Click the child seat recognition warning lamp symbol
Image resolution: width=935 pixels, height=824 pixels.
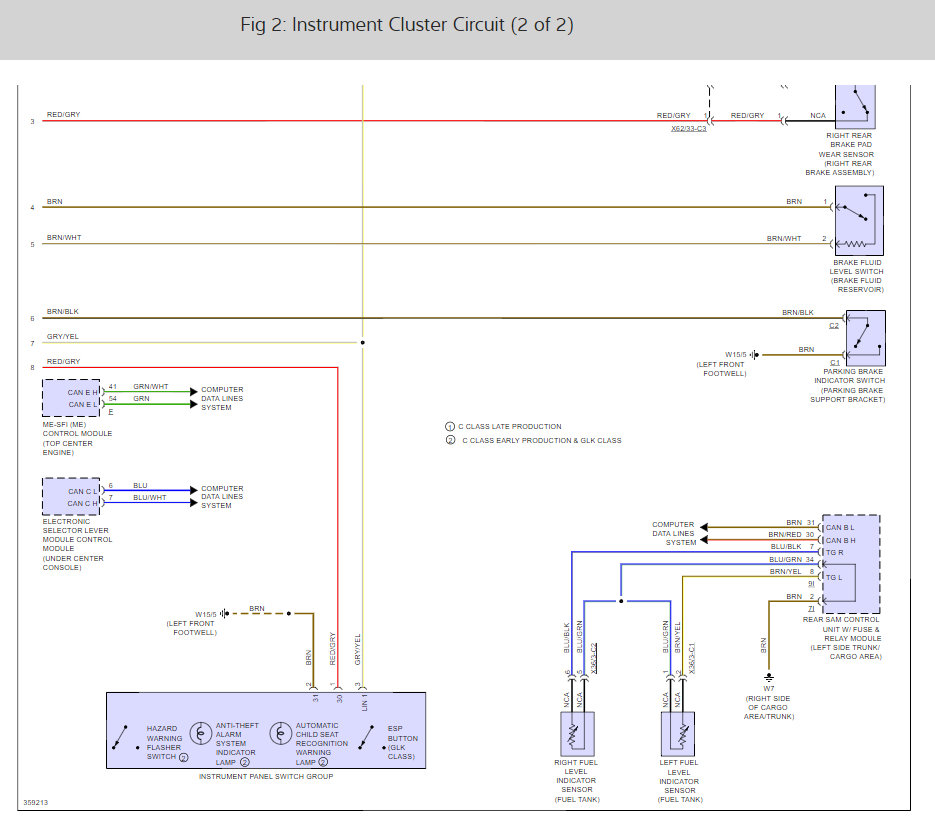(280, 733)
